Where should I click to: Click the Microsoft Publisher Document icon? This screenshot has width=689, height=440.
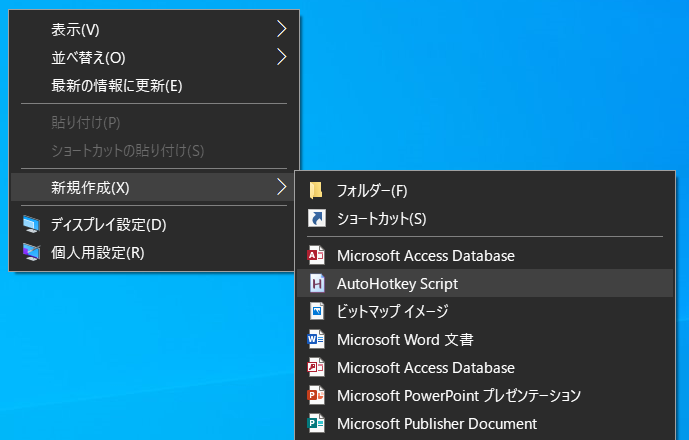click(316, 424)
